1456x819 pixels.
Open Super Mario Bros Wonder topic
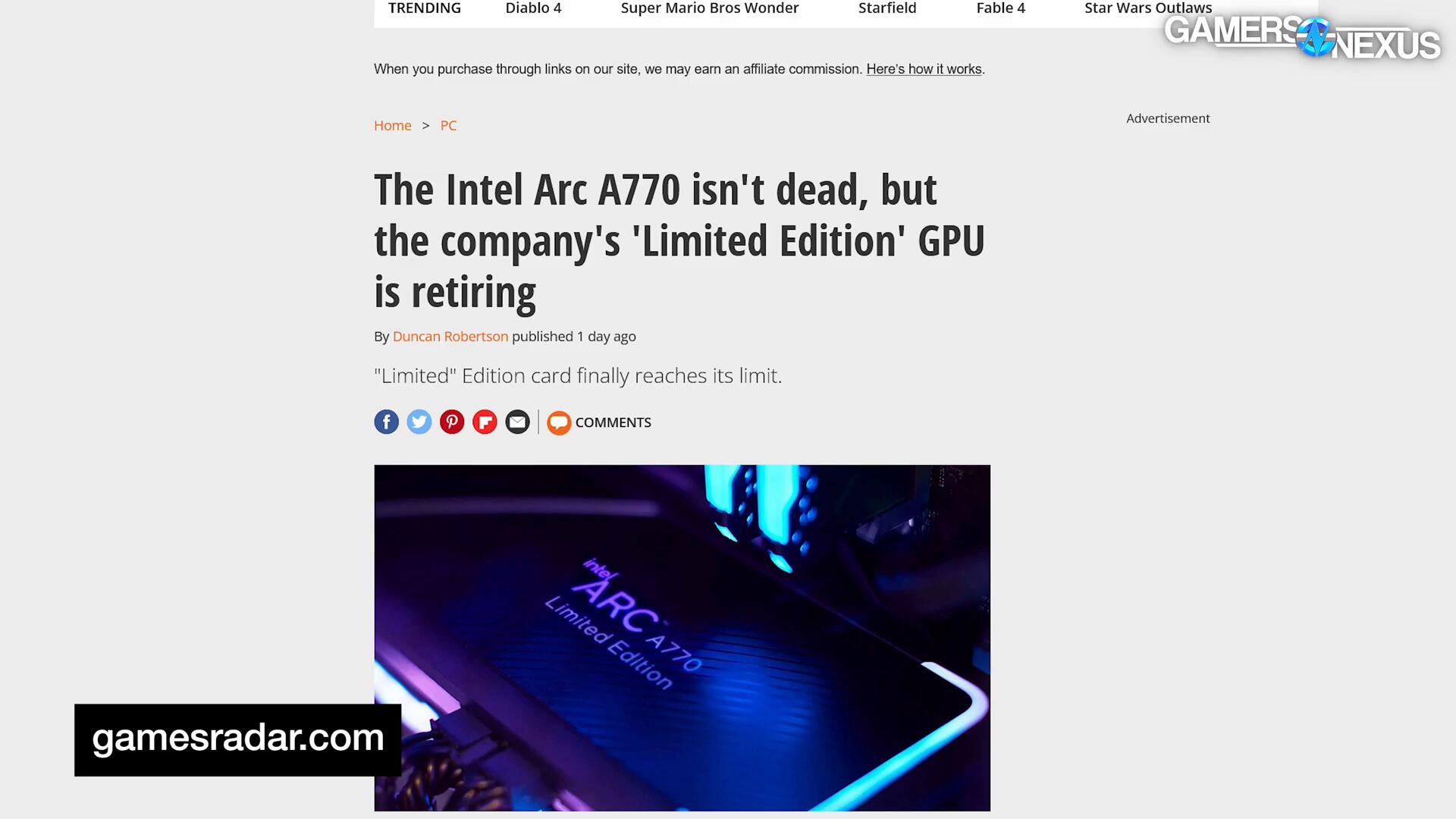click(x=710, y=8)
